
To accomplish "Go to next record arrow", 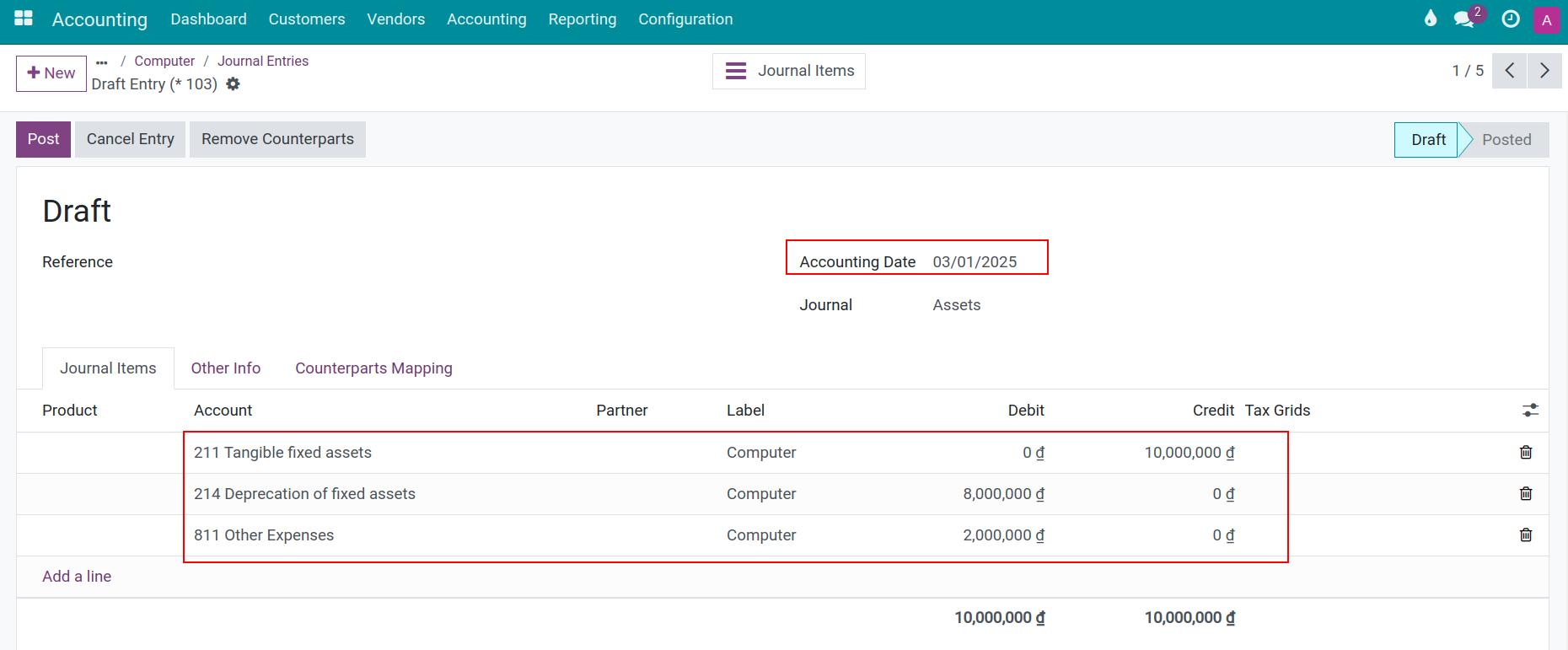I will coord(1544,71).
